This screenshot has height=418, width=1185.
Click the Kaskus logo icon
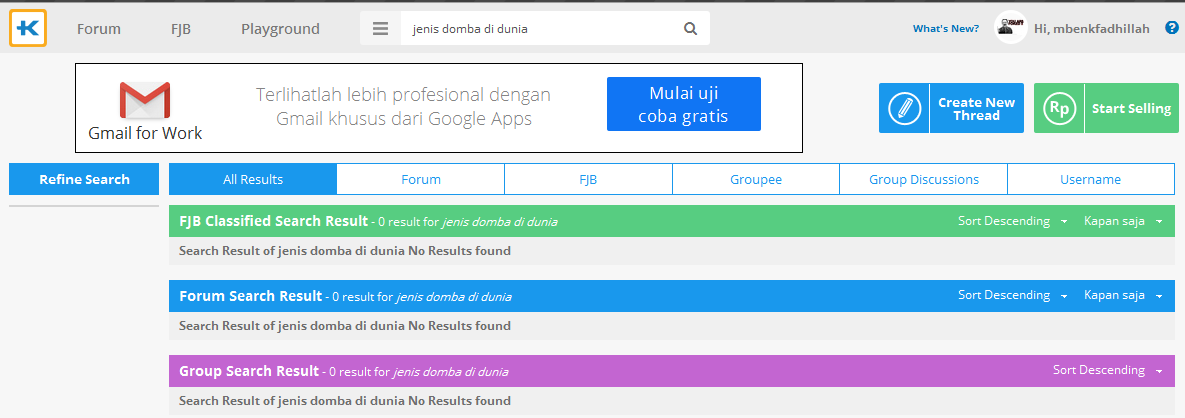pyautogui.click(x=28, y=28)
